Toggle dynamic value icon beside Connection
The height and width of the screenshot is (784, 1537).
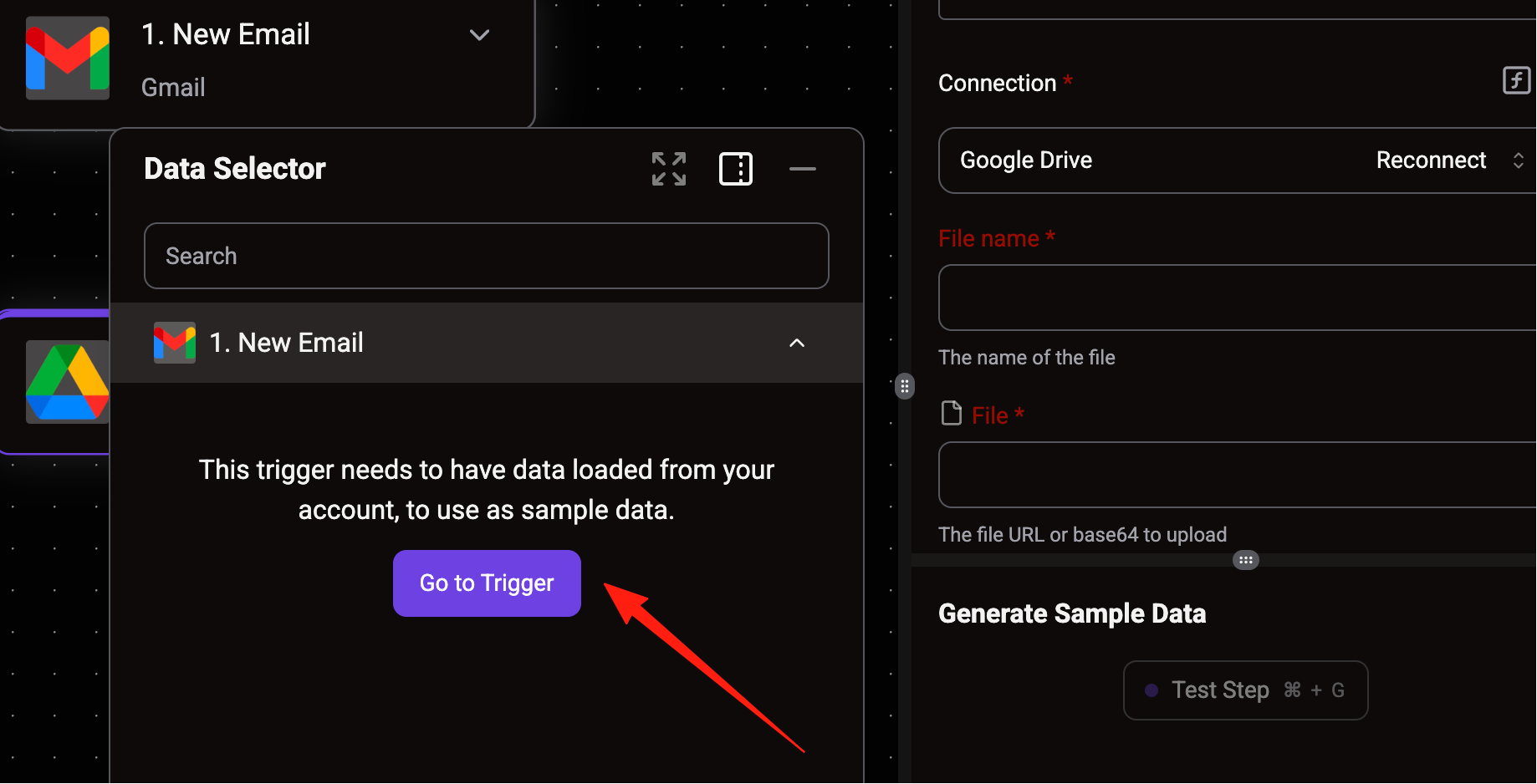pos(1516,80)
